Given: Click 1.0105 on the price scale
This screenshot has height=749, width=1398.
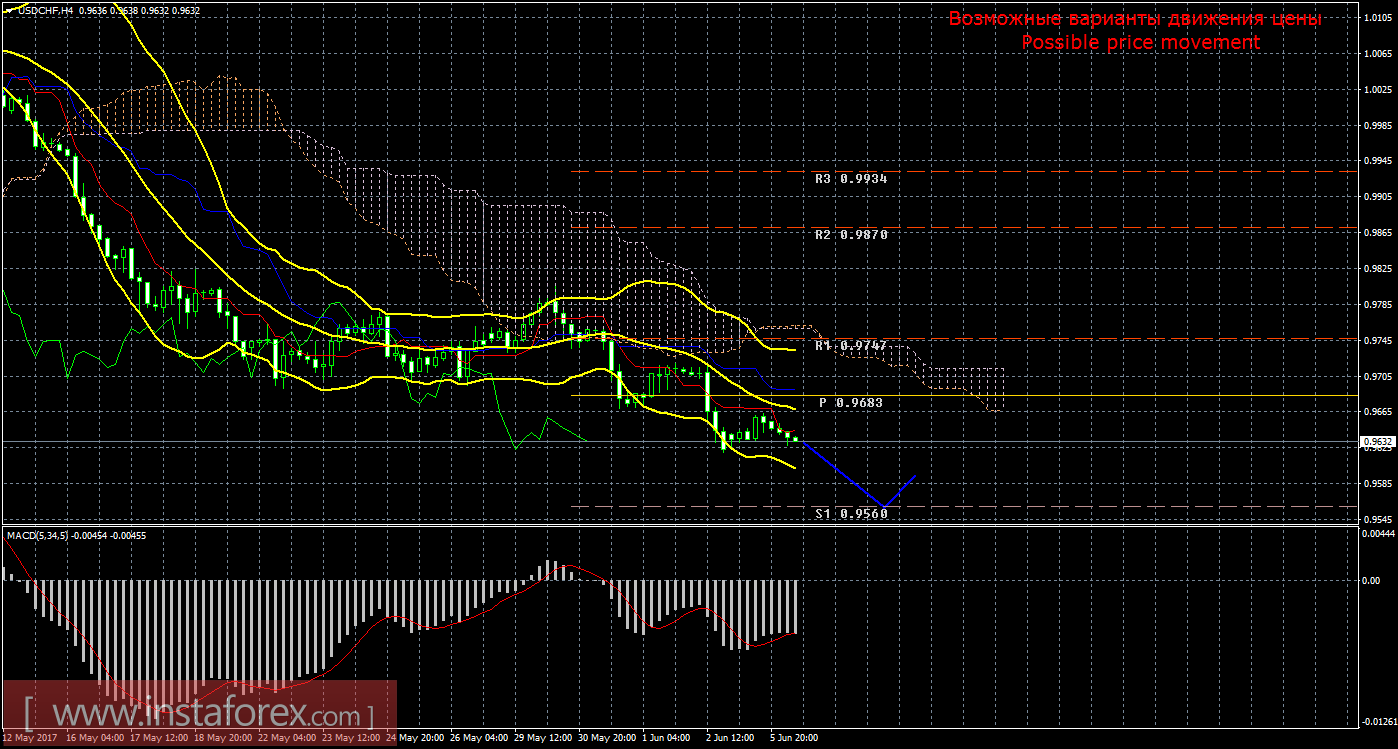Looking at the screenshot, I should [x=1376, y=18].
